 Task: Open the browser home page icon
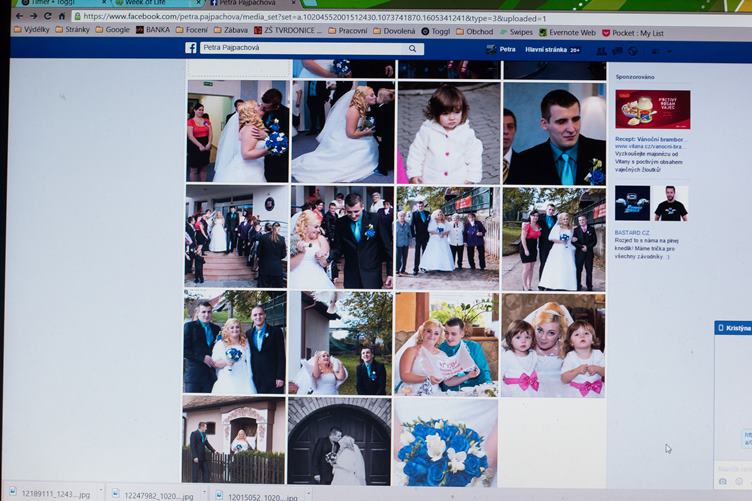pyautogui.click(x=62, y=16)
